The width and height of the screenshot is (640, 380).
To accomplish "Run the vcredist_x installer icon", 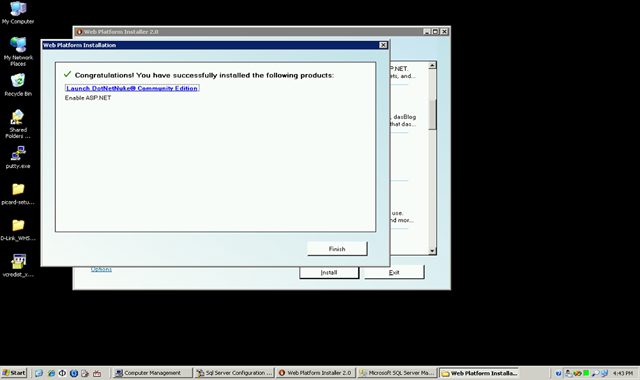I will tap(18, 265).
